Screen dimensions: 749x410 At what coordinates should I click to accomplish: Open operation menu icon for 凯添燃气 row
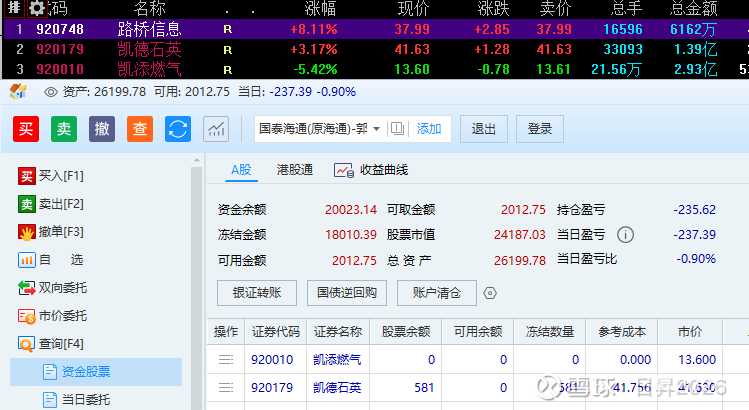[x=226, y=360]
